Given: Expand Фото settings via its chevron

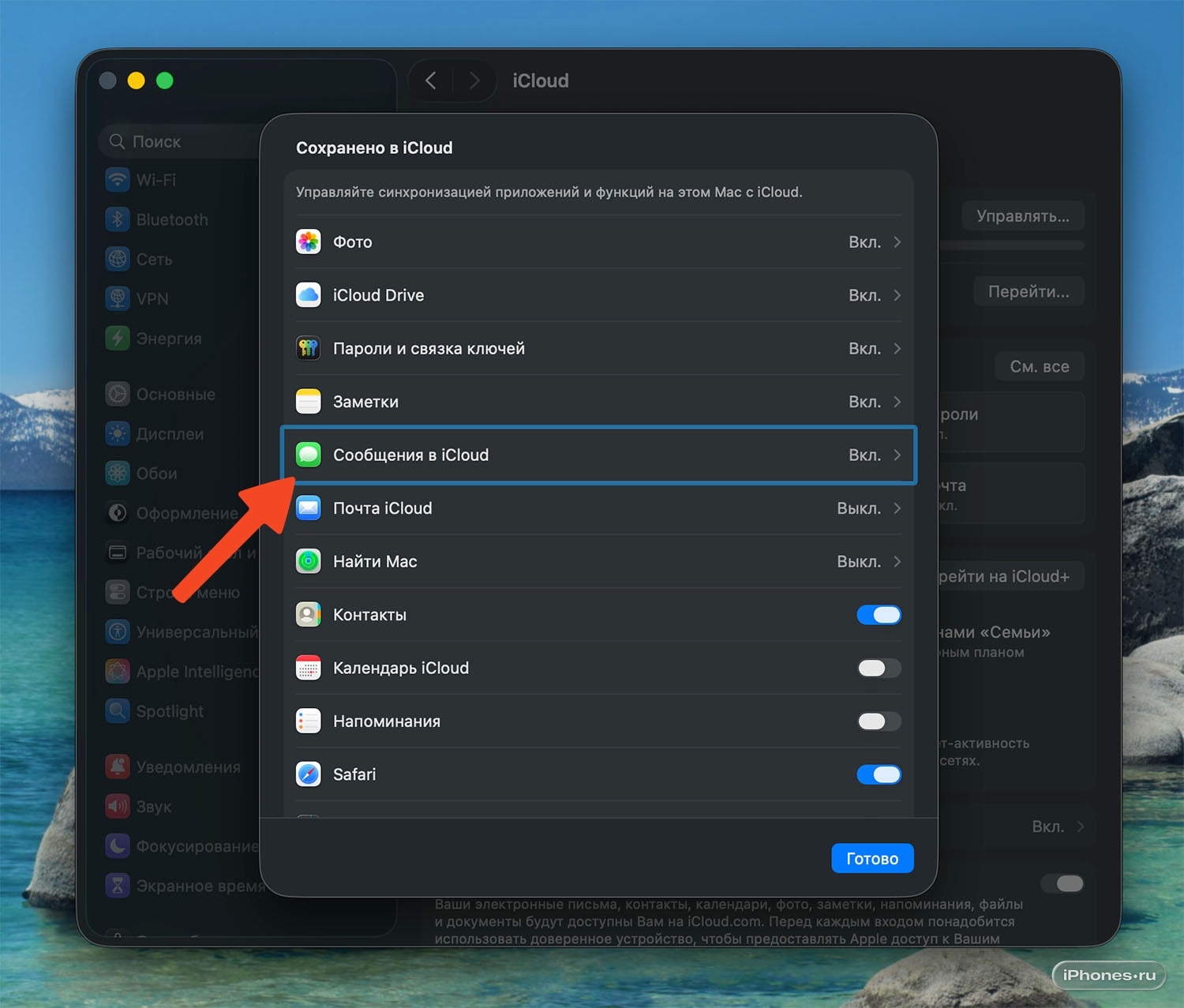Looking at the screenshot, I should (x=897, y=242).
